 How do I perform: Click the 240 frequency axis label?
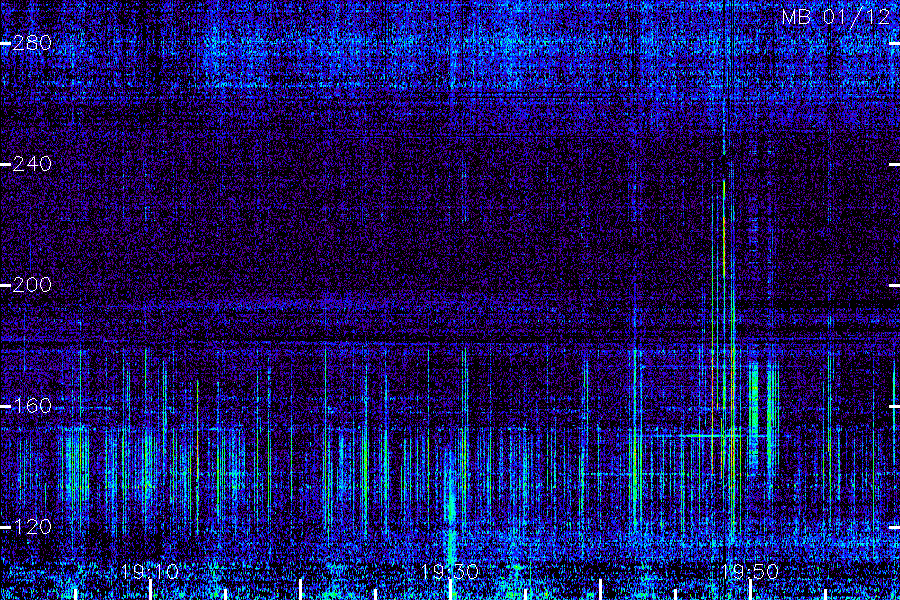32,164
